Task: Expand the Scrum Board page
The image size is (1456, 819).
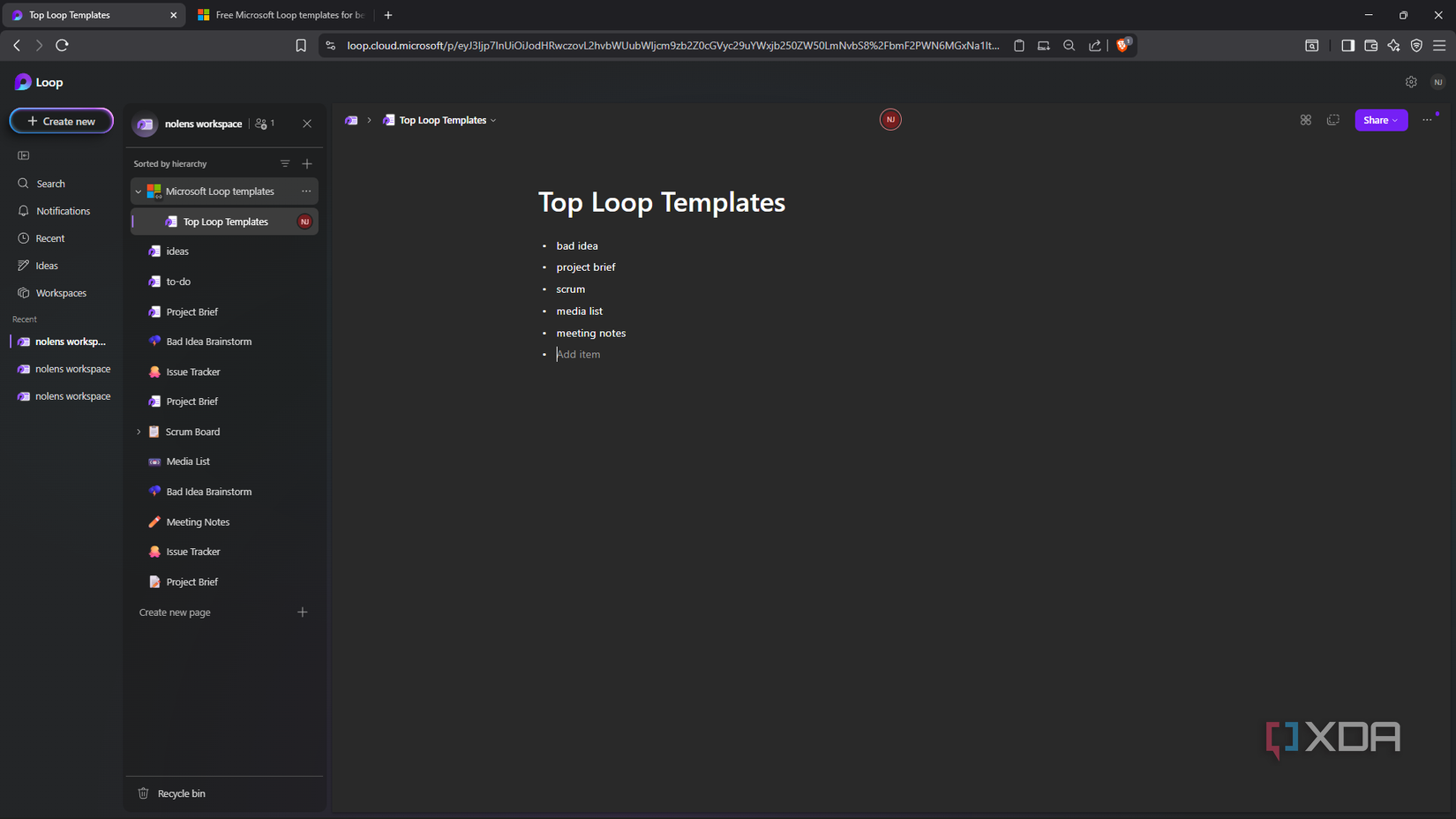Action: (139, 432)
